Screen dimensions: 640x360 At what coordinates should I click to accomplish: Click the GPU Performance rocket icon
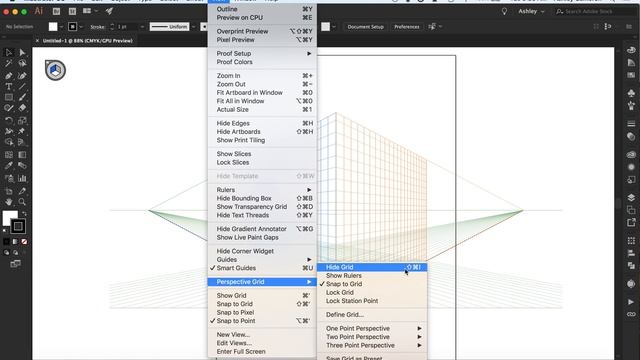(109, 11)
